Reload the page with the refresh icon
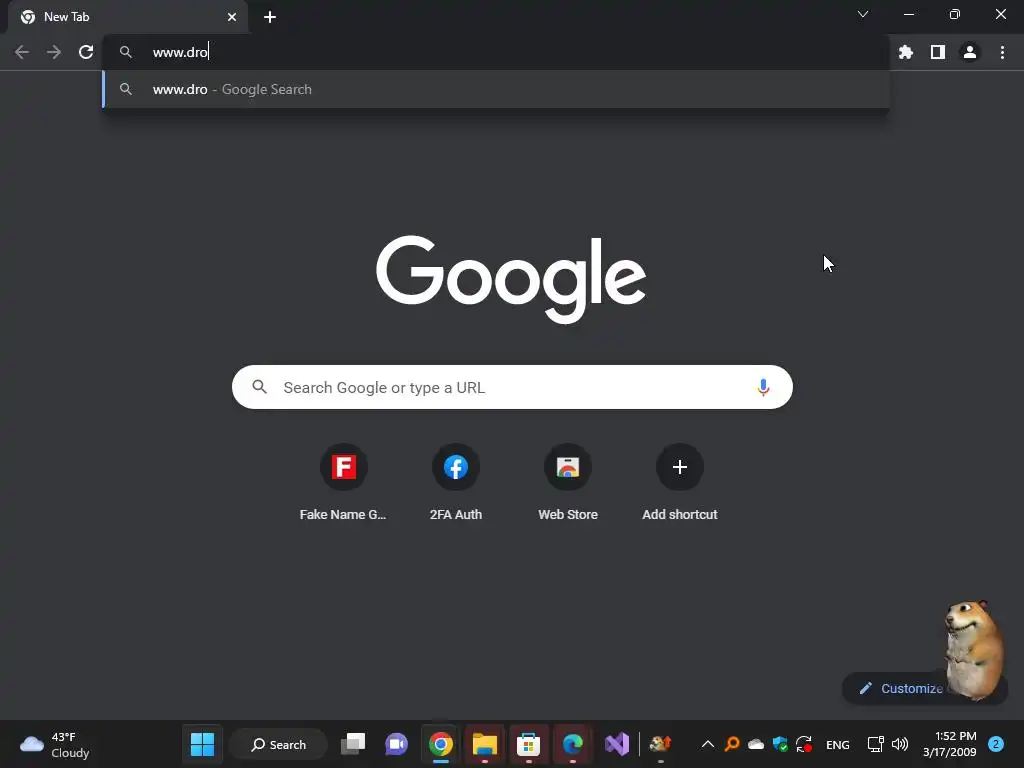 [x=86, y=52]
